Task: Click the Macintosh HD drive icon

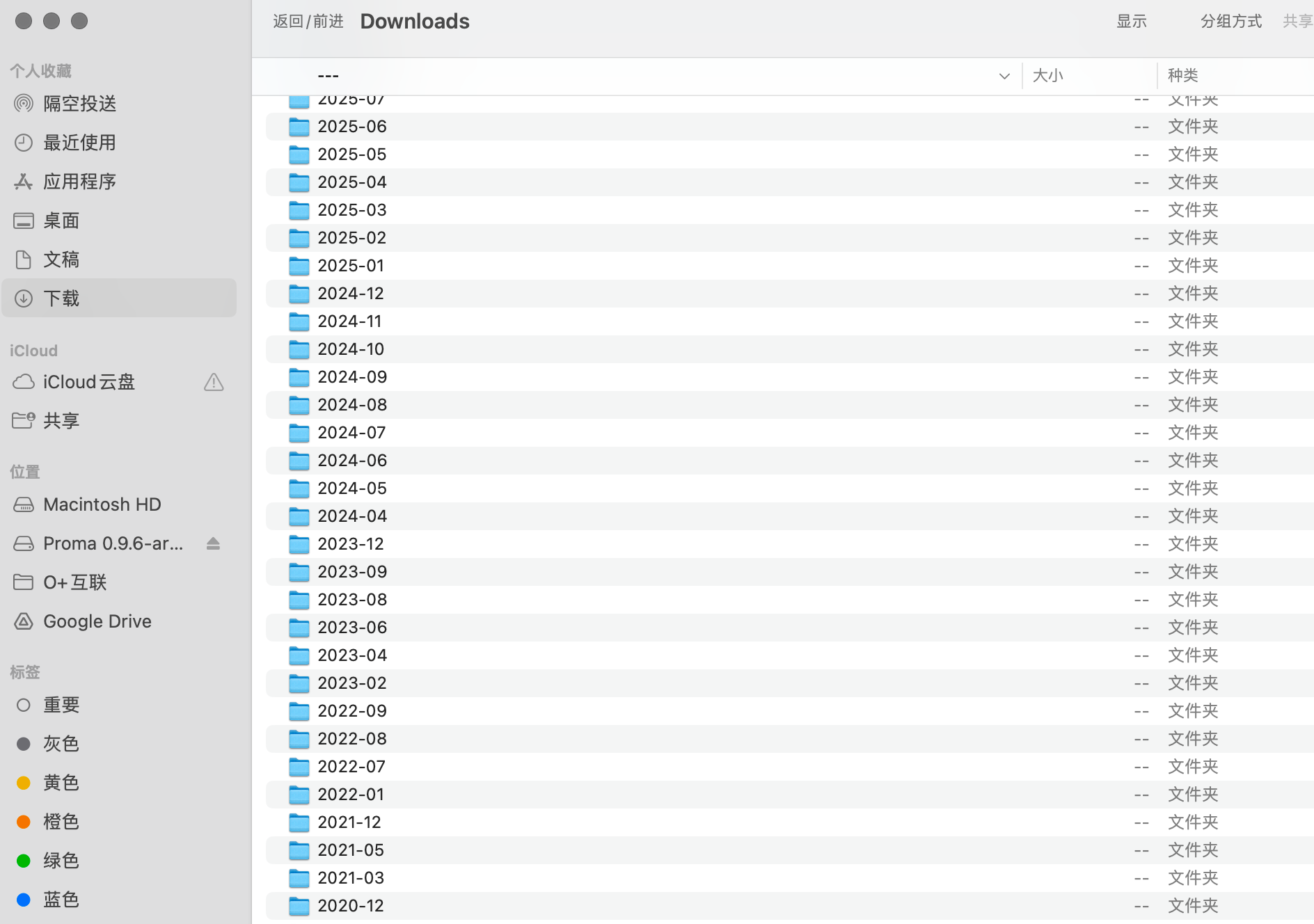Action: pos(24,504)
